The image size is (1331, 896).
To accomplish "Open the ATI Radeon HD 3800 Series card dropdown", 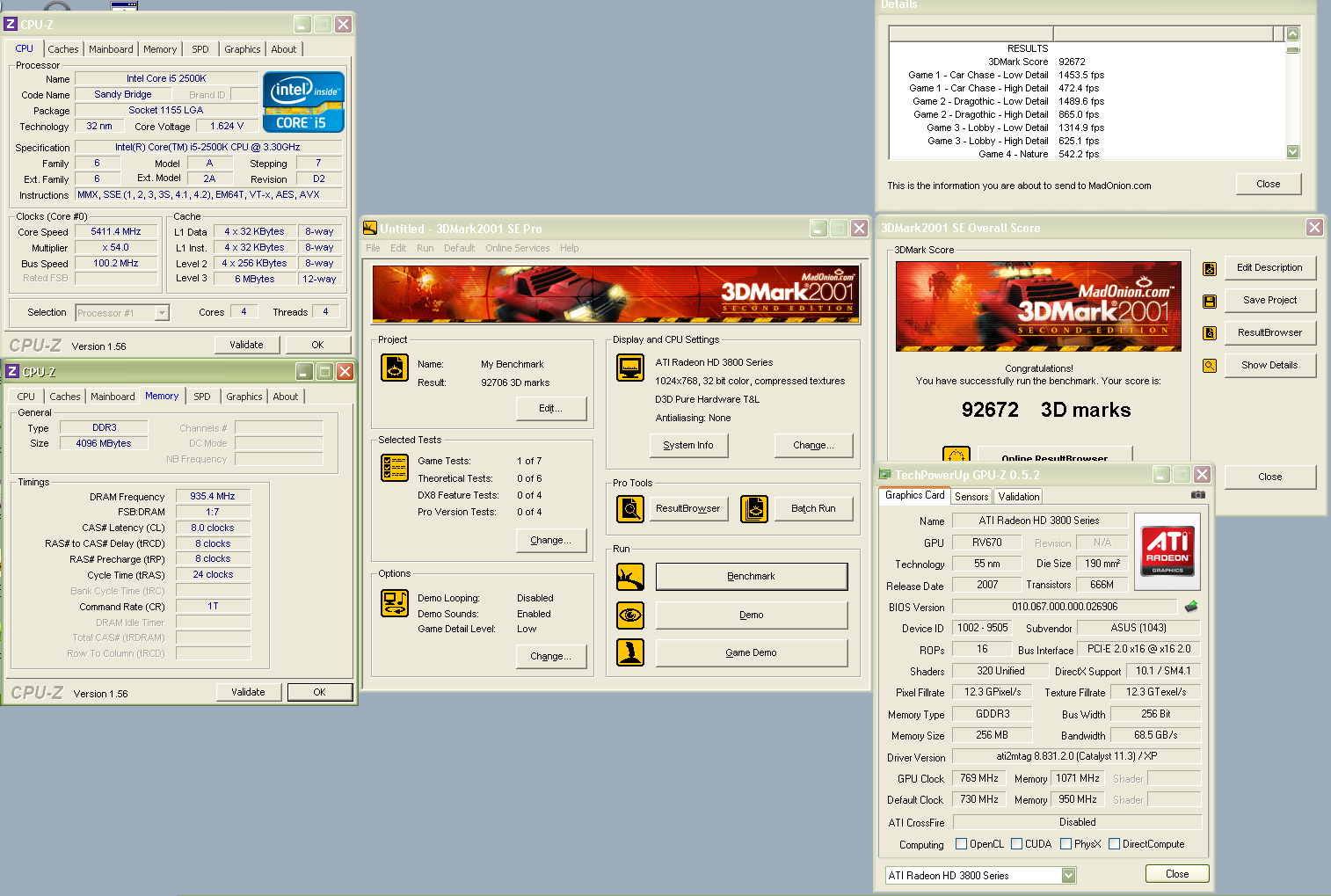I will [x=1068, y=876].
